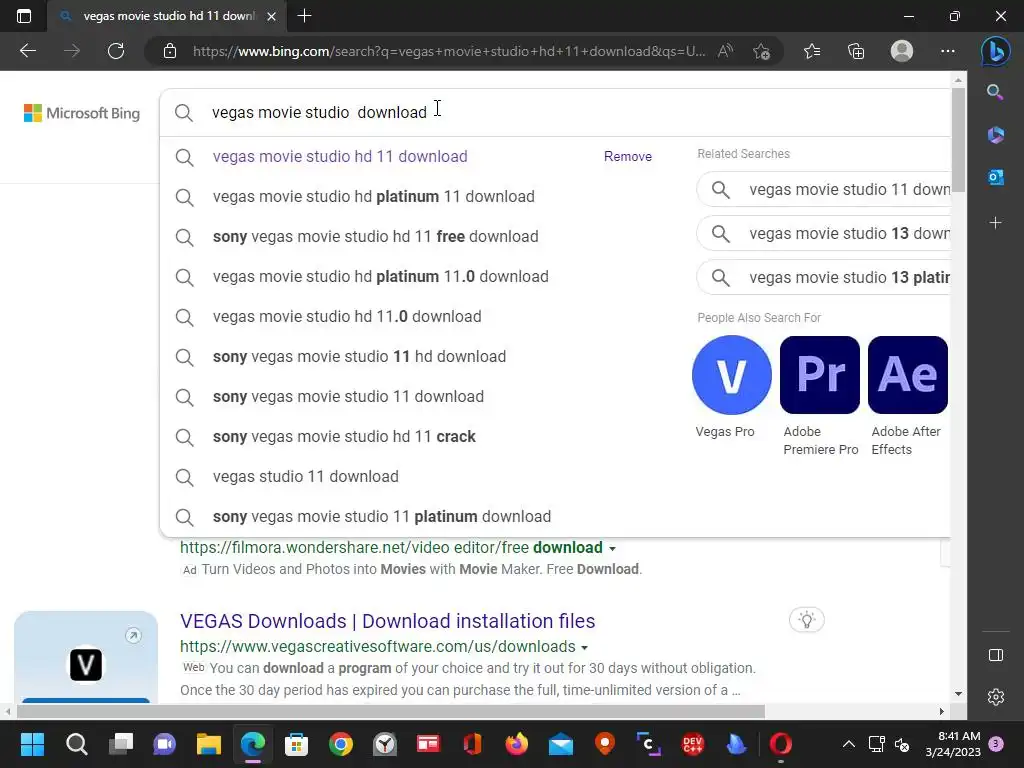The image size is (1024, 768).
Task: Open Windows Start menu
Action: point(32,744)
